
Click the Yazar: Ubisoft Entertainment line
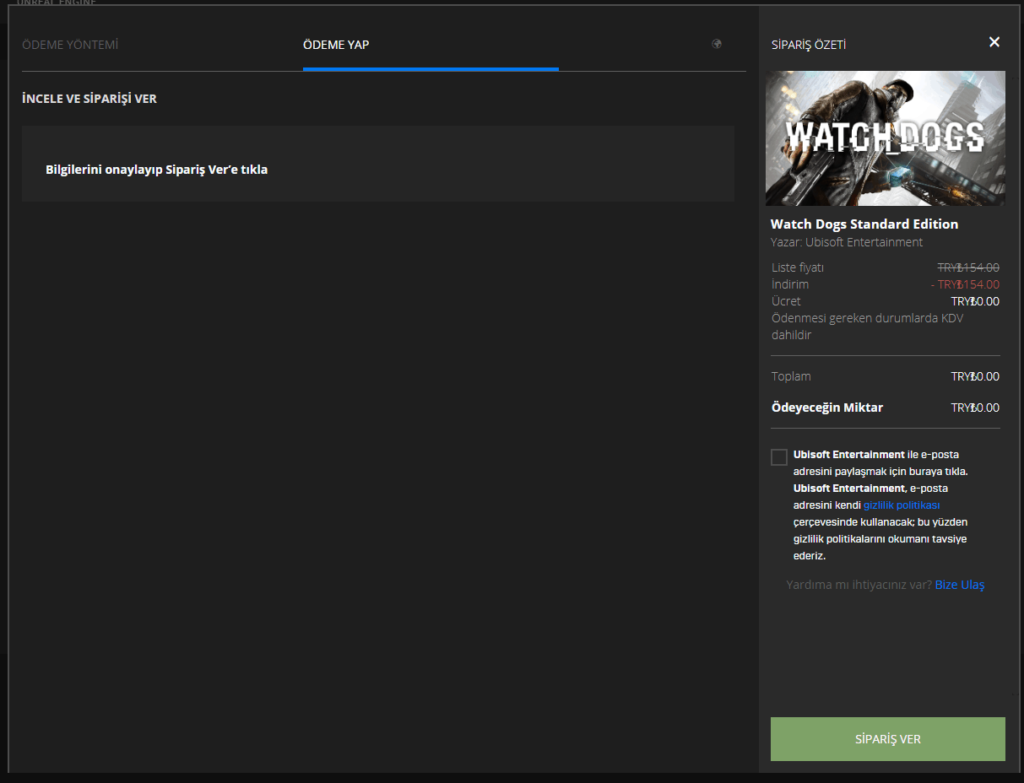click(x=846, y=242)
